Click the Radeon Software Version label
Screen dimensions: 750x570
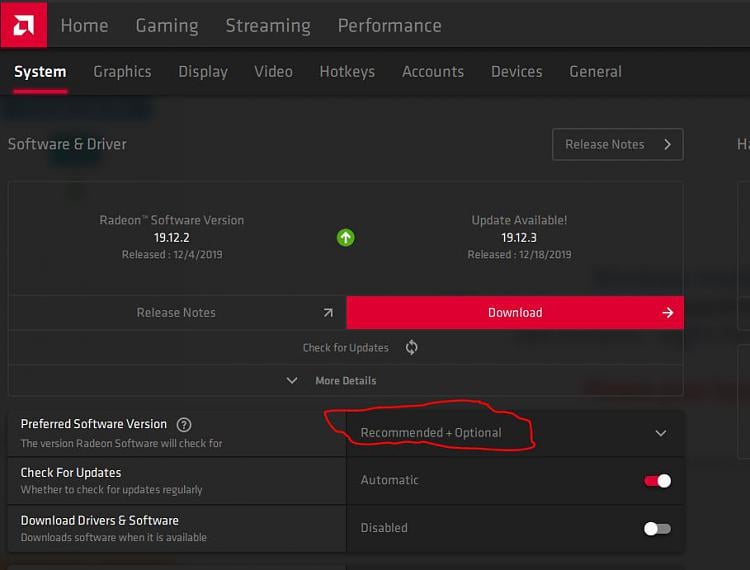(x=172, y=220)
